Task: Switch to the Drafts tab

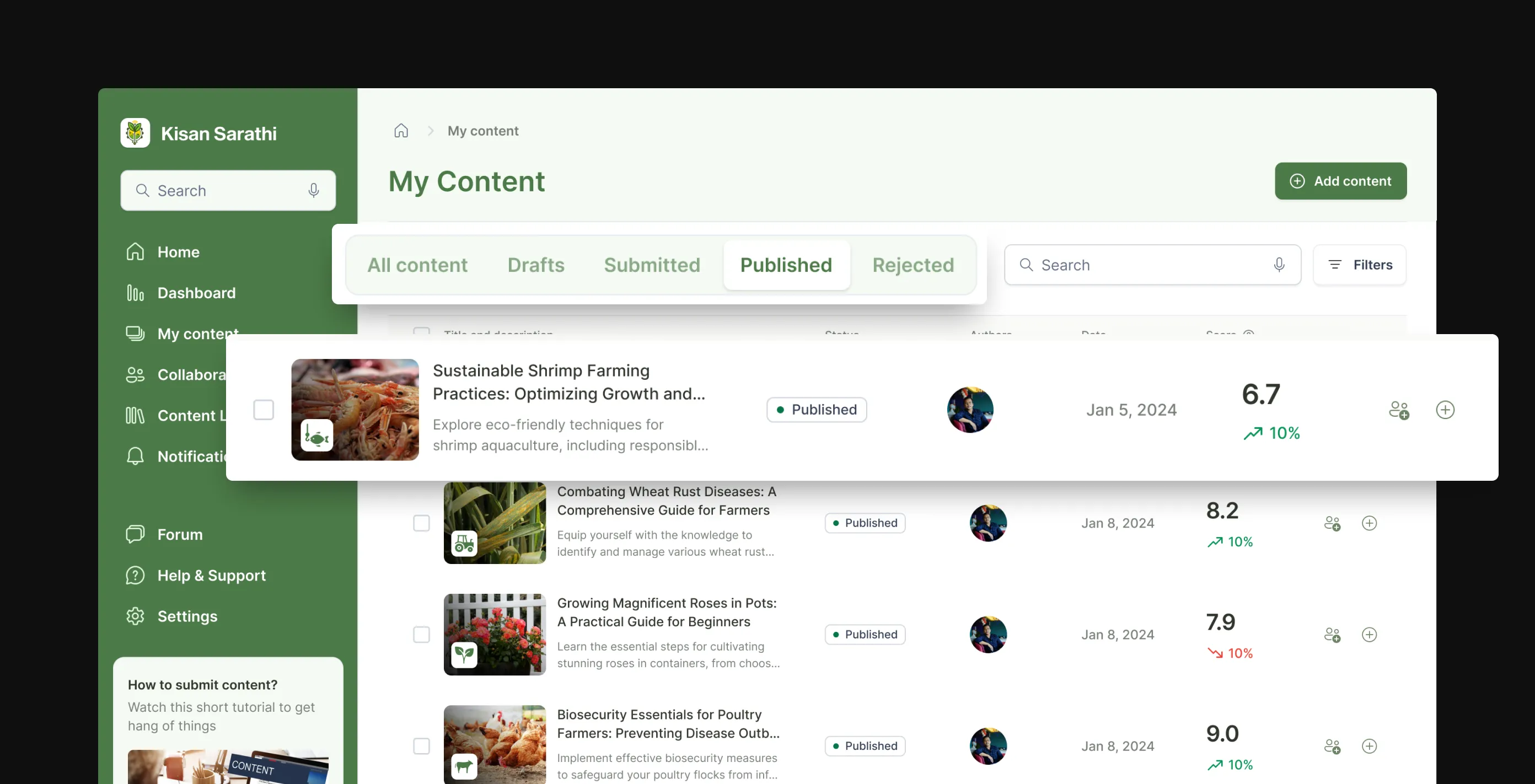Action: pyautogui.click(x=536, y=265)
